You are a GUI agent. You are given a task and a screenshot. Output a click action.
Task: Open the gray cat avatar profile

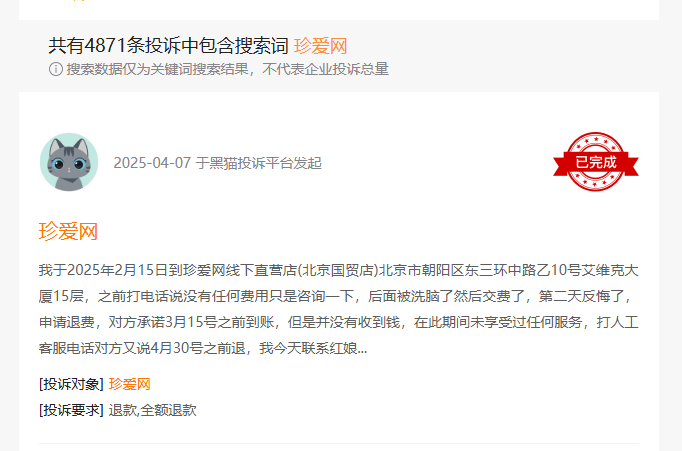click(x=69, y=162)
